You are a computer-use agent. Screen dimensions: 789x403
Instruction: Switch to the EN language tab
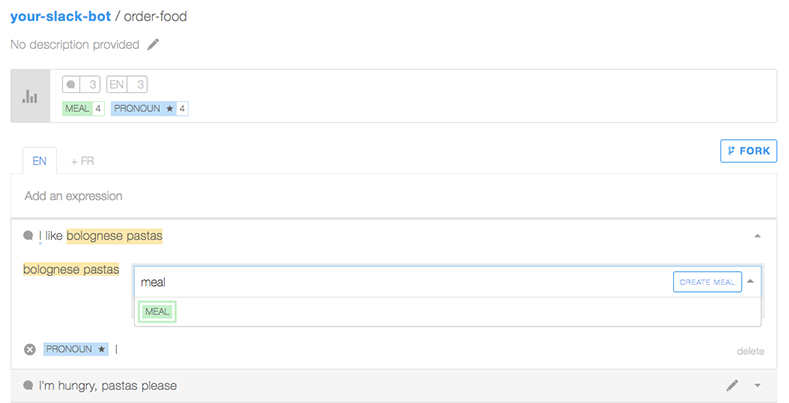click(39, 161)
